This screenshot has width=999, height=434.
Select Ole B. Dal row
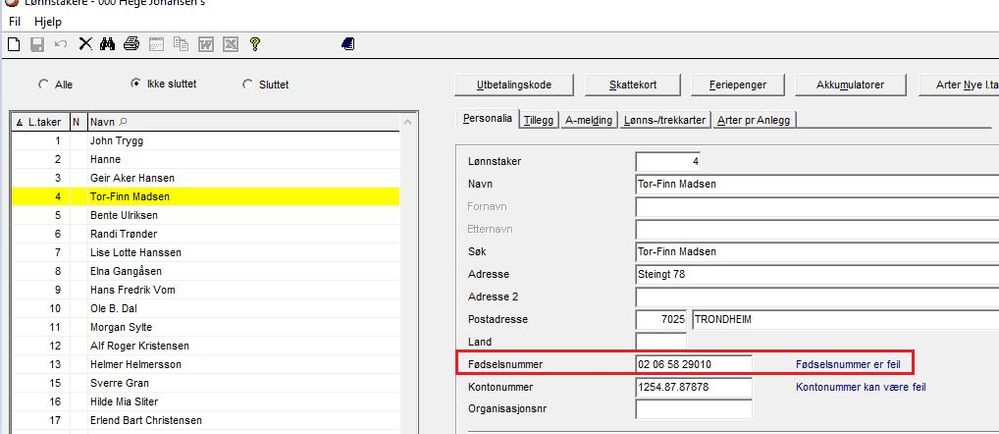pos(205,308)
